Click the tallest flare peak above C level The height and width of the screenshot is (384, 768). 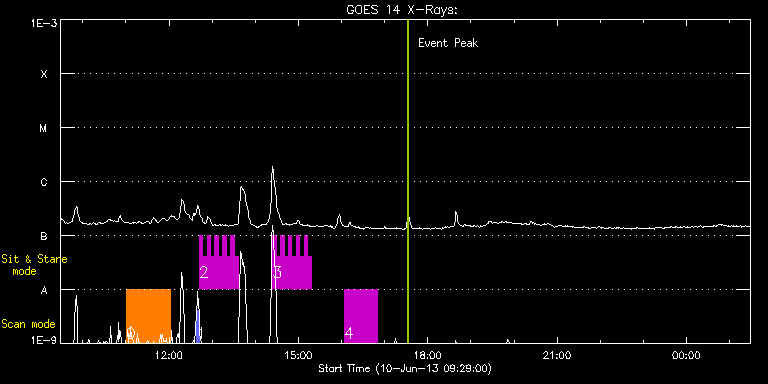tap(272, 169)
